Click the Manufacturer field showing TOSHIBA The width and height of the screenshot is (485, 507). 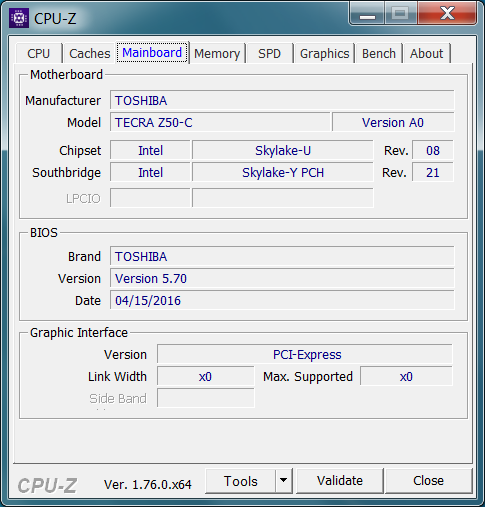point(282,100)
